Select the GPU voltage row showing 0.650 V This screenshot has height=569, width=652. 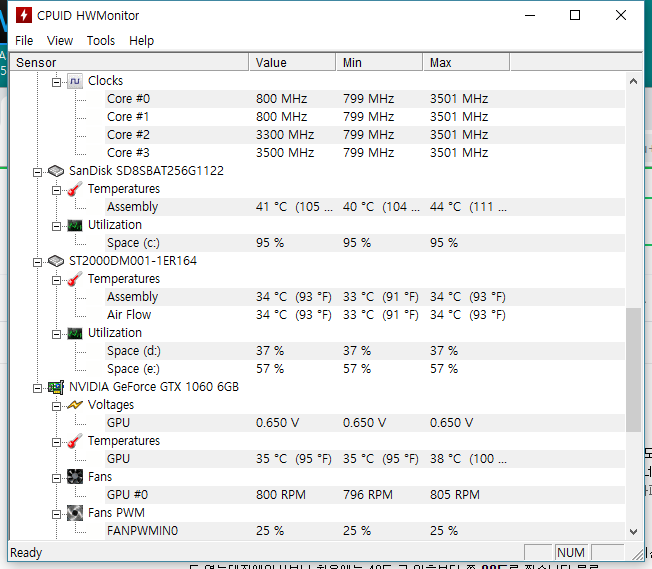(x=365, y=423)
